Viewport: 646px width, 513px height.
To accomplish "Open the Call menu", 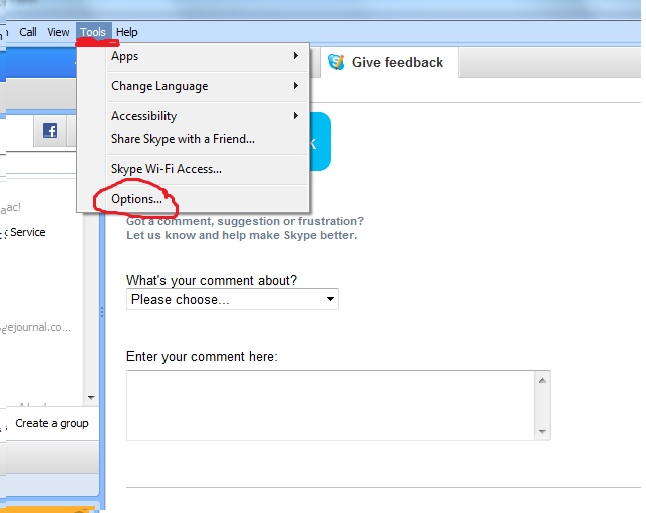I will pos(28,32).
